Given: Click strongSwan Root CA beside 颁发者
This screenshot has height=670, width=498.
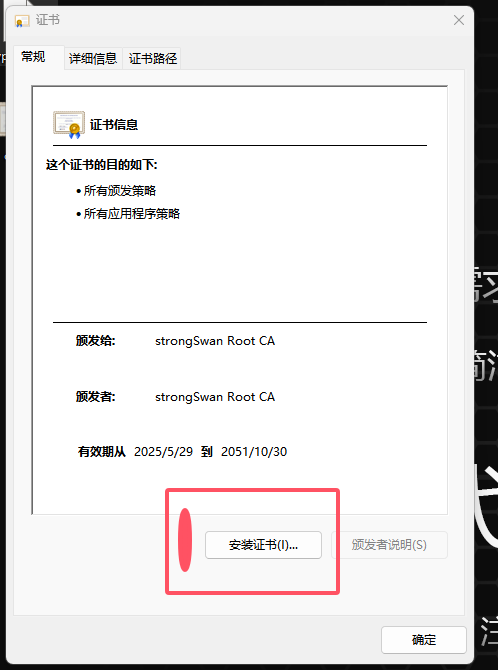Looking at the screenshot, I should [215, 397].
